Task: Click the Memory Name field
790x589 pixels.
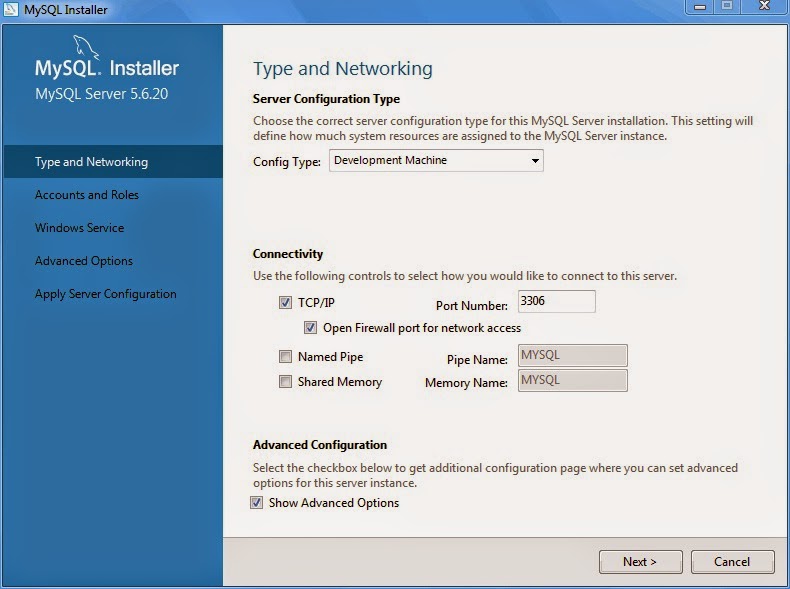Action: 573,380
